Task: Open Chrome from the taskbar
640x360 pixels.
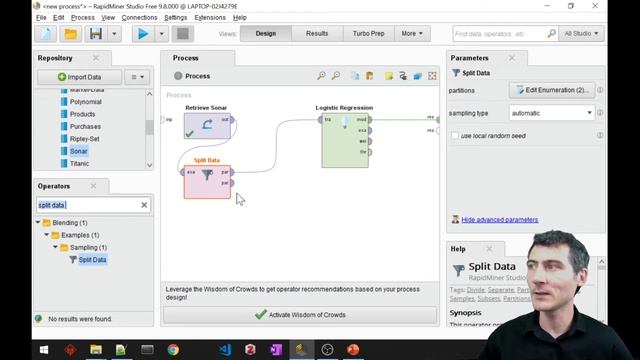Action: click(173, 350)
